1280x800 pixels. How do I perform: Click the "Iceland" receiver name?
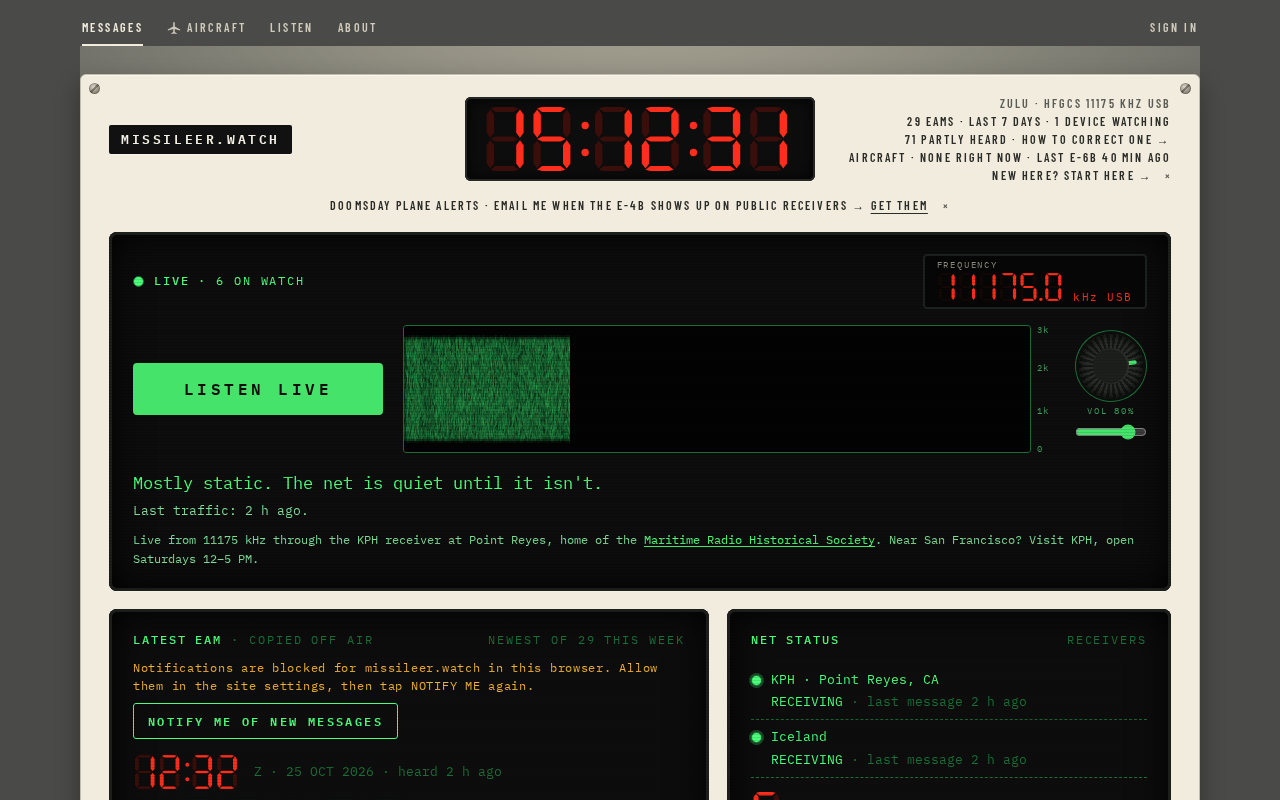coord(799,737)
